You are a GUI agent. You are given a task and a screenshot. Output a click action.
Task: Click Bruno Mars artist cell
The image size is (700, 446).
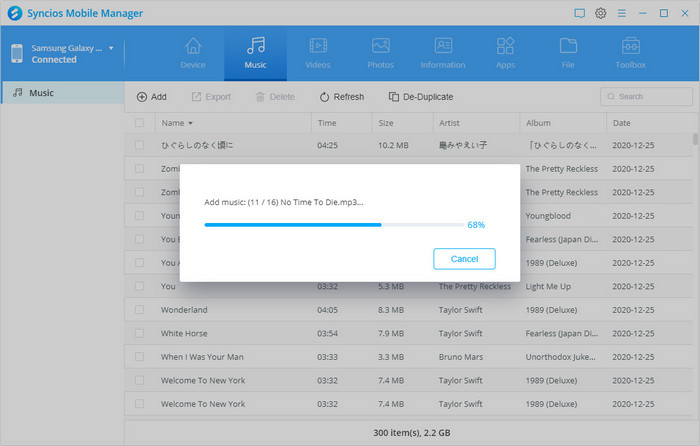click(x=461, y=357)
